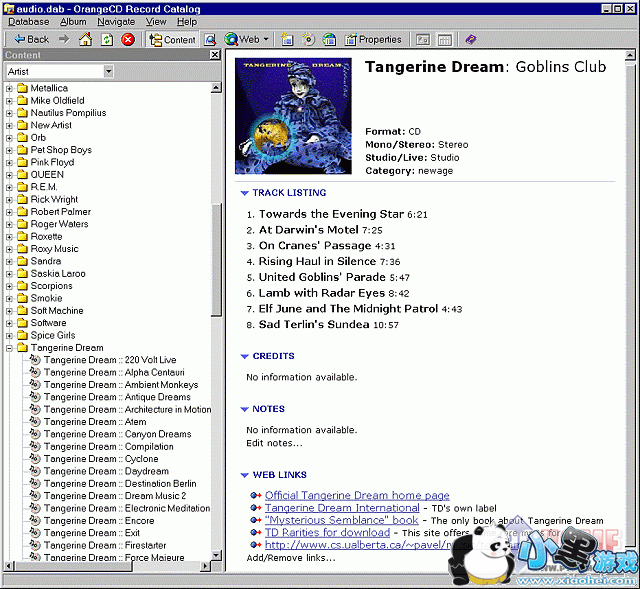Open Official Tangerine Dream home page link
Screen dimensions: 640x589
pyautogui.click(x=357, y=495)
